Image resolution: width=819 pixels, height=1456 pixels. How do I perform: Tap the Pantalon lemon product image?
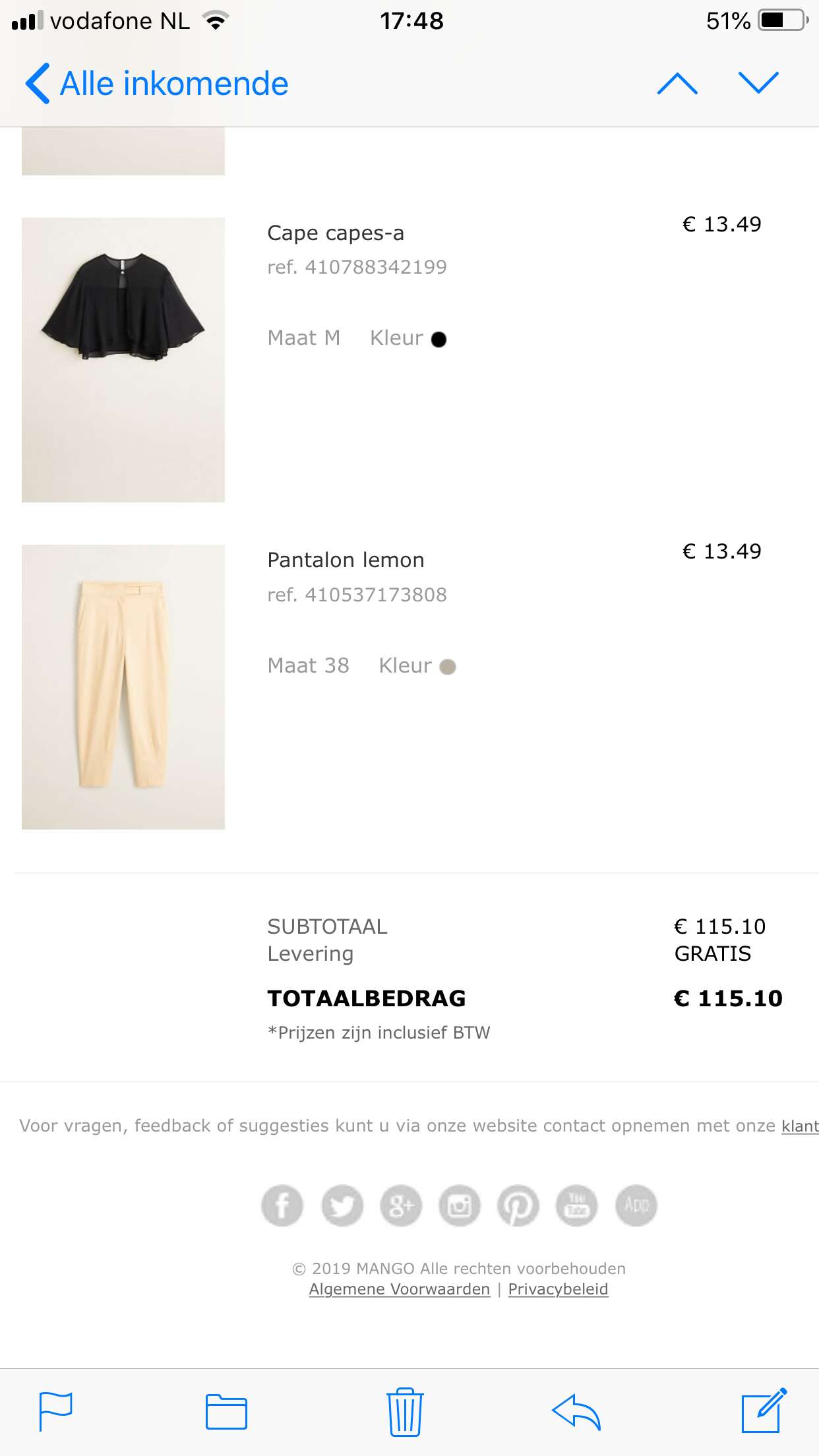123,687
